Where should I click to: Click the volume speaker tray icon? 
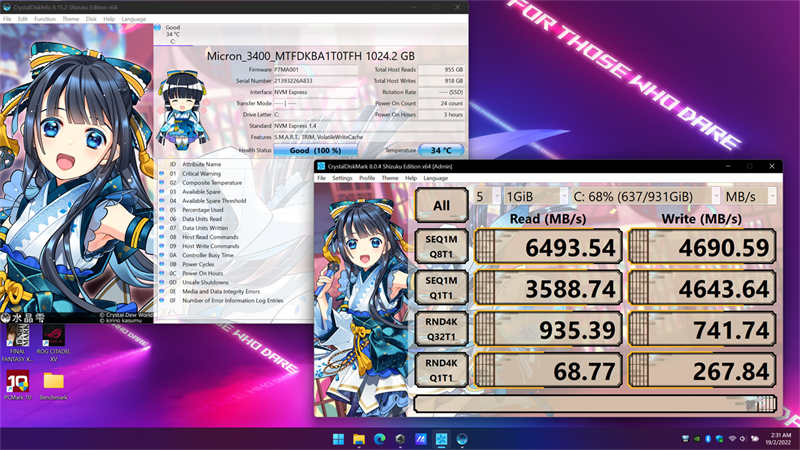click(x=743, y=439)
